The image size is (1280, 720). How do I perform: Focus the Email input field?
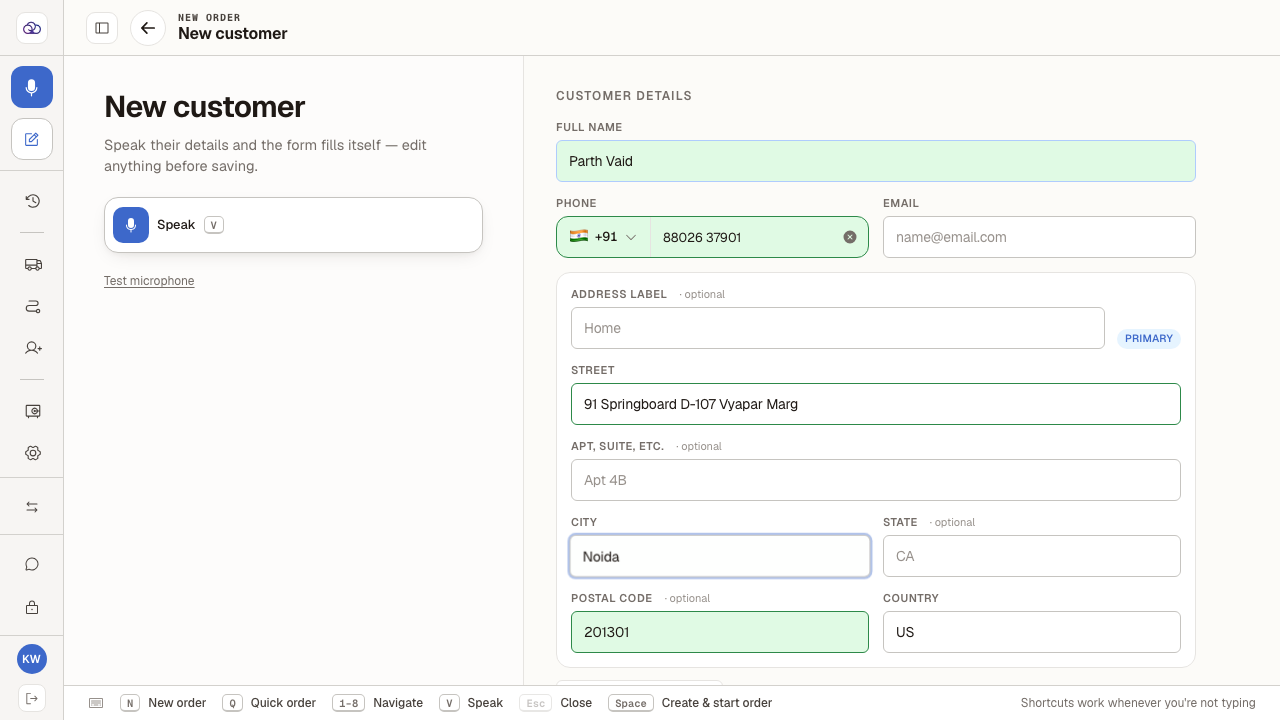coord(1039,237)
